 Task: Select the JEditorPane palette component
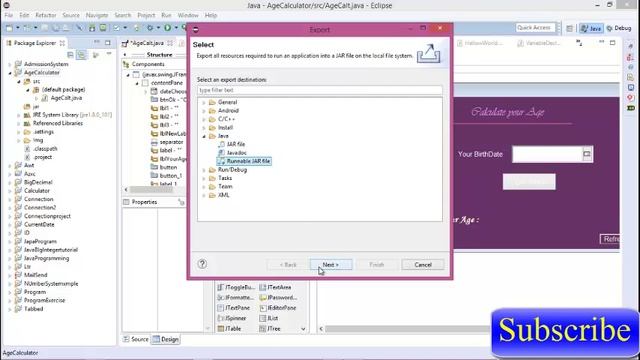click(x=278, y=308)
